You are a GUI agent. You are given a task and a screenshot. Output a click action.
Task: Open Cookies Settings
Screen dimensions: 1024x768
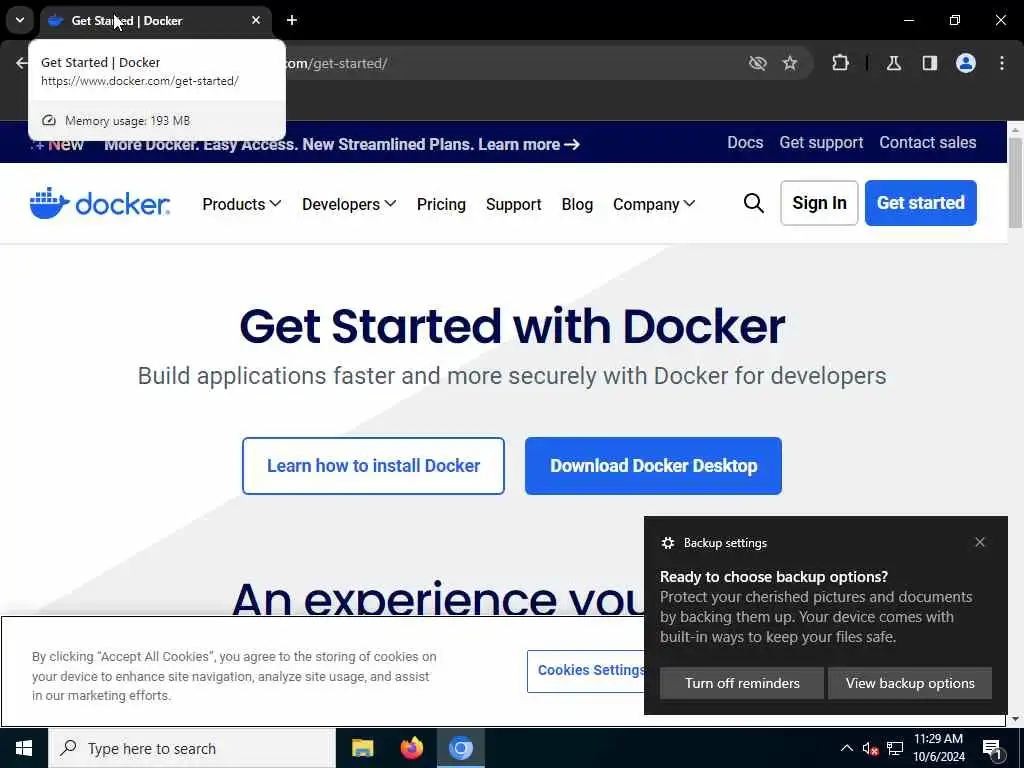586,671
